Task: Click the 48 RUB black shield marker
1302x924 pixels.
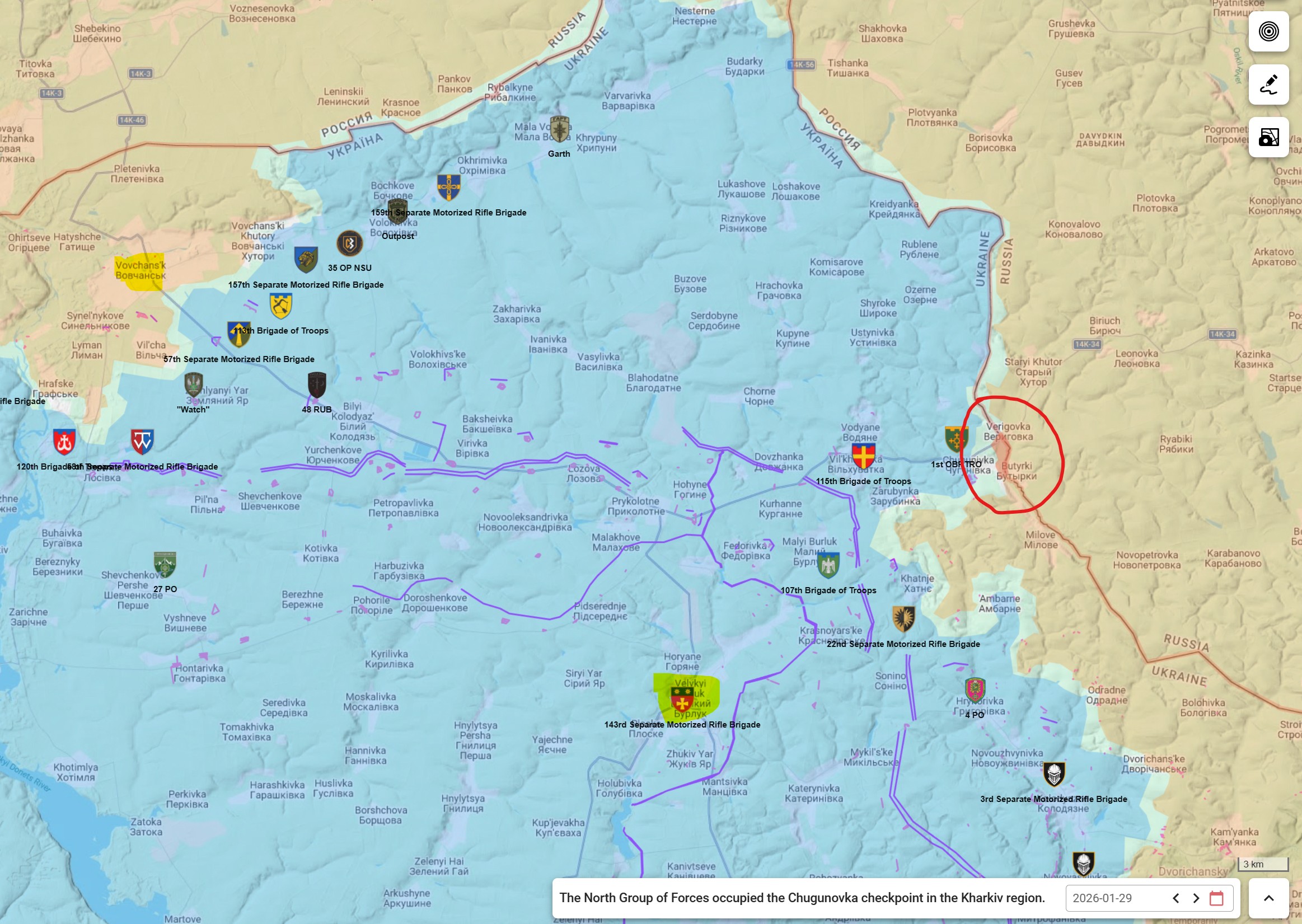Action: [317, 385]
